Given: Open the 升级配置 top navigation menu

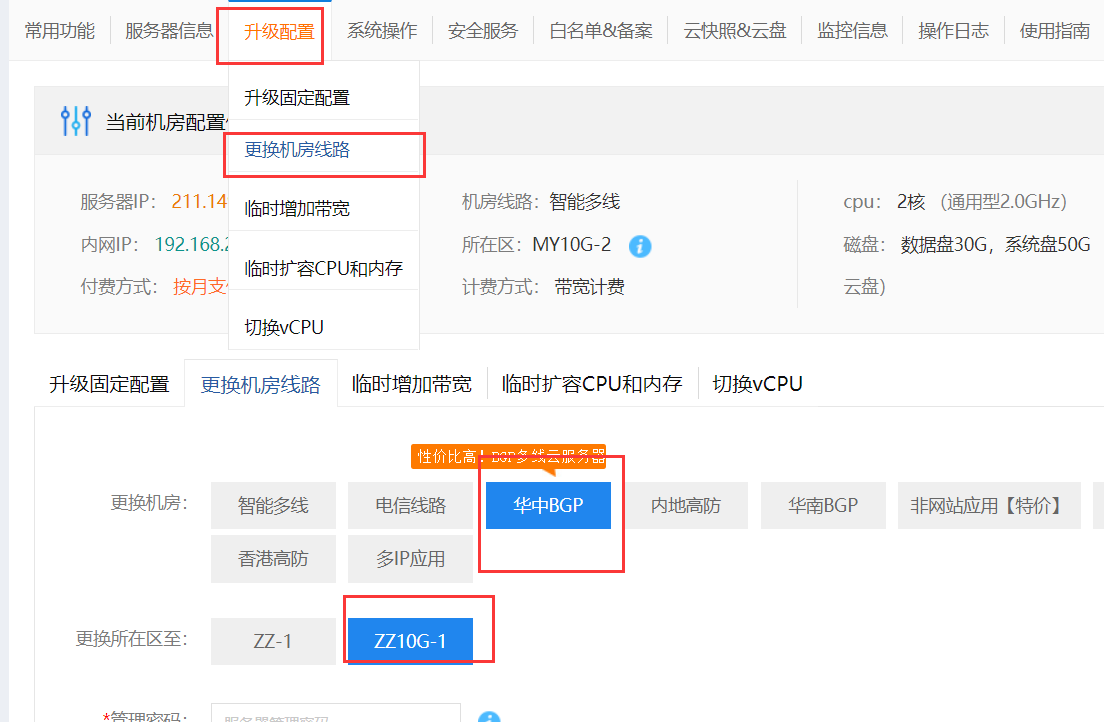Looking at the screenshot, I should (x=279, y=31).
